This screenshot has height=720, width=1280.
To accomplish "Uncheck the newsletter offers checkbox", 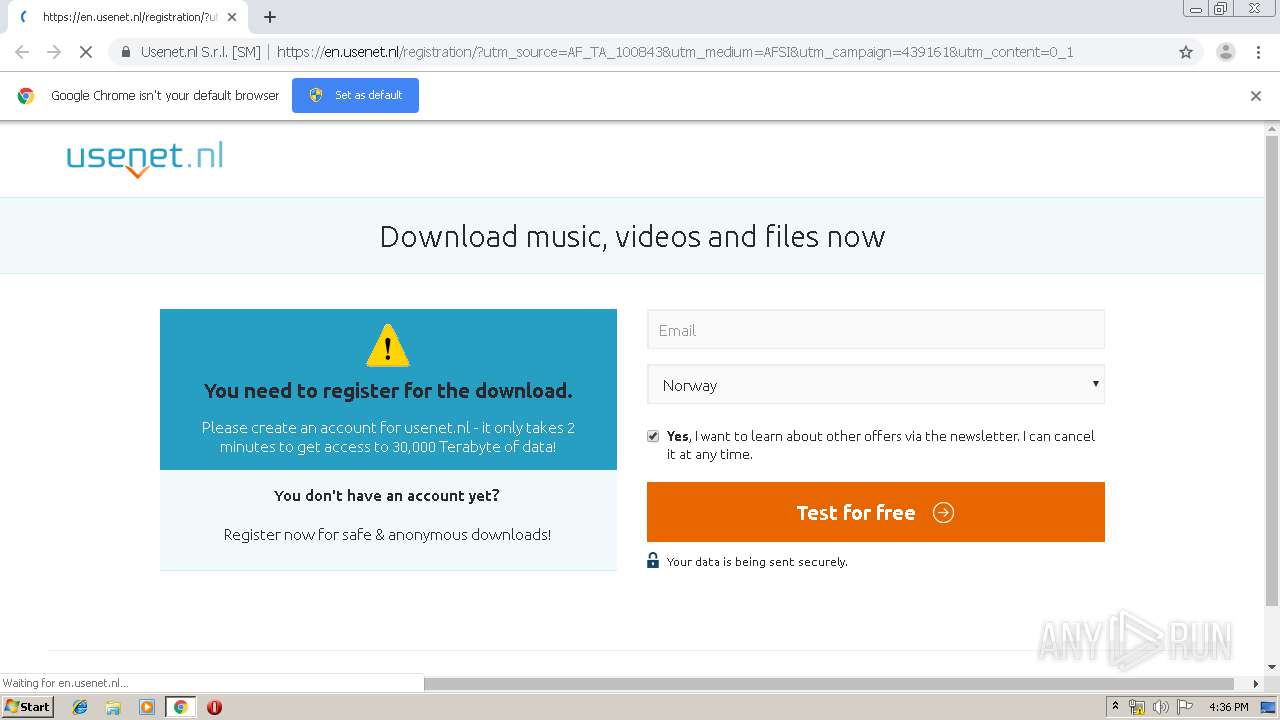I will [653, 436].
